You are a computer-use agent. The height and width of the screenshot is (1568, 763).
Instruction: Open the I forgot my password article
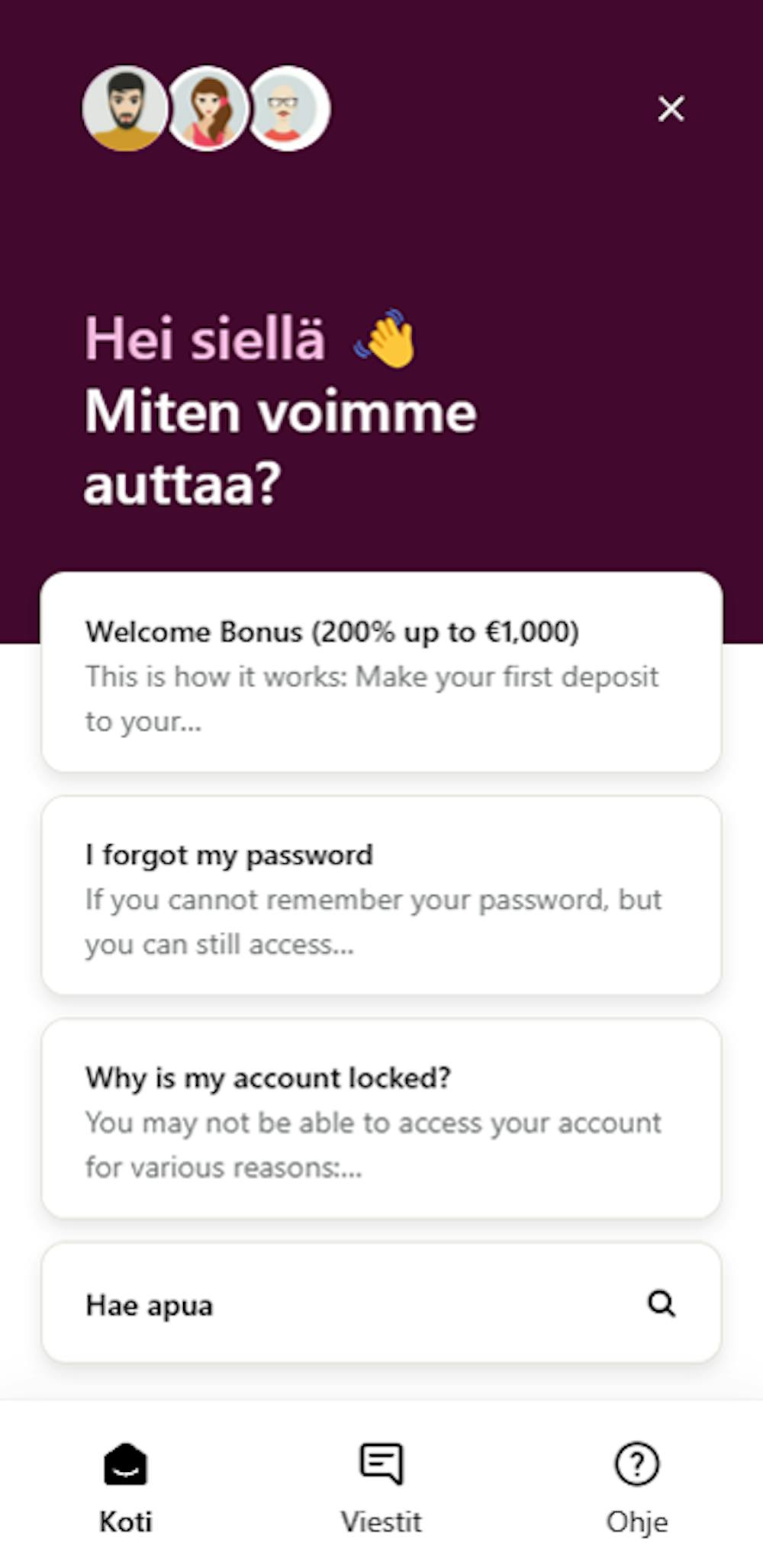point(381,895)
